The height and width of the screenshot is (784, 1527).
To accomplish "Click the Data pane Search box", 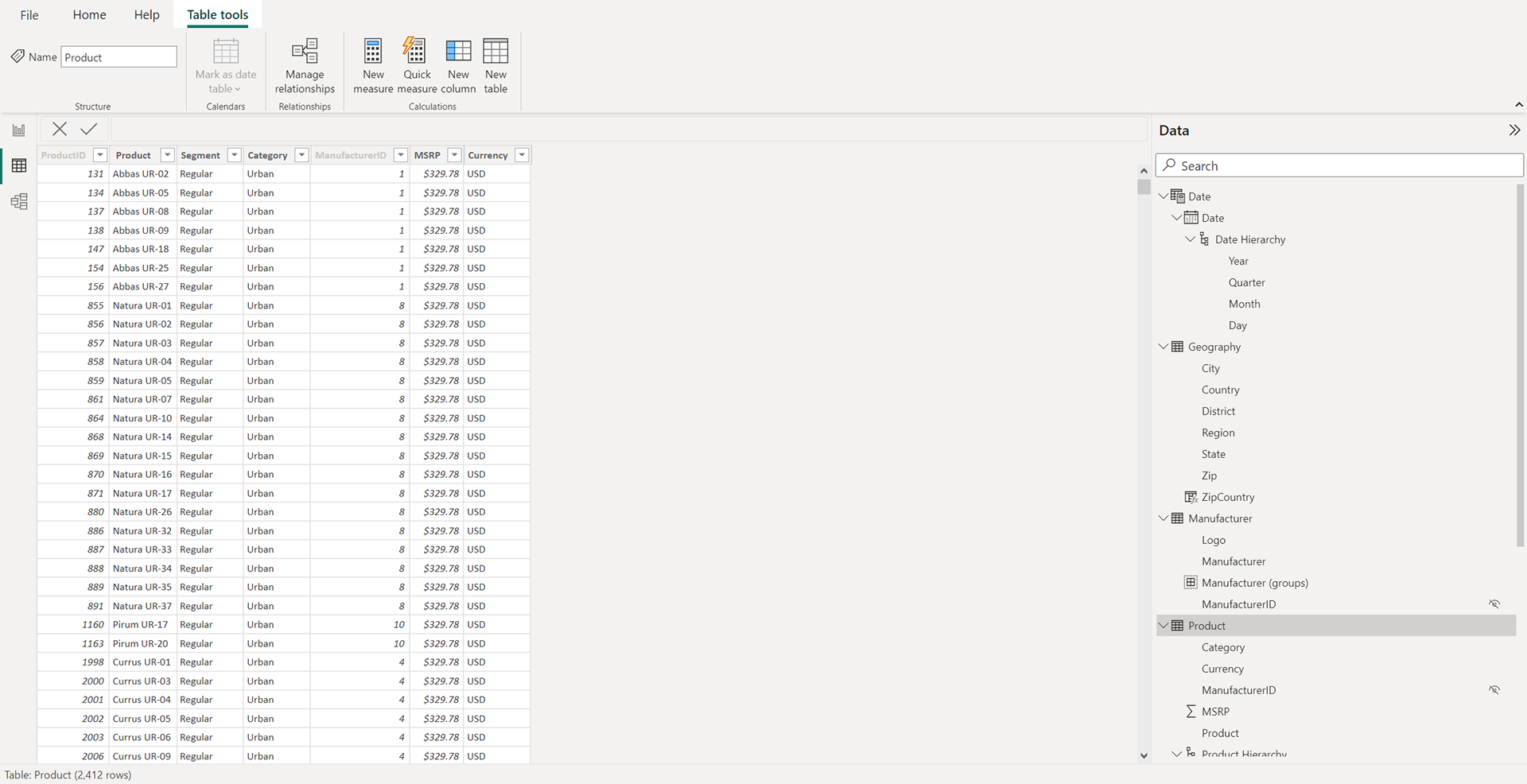I will click(x=1339, y=165).
